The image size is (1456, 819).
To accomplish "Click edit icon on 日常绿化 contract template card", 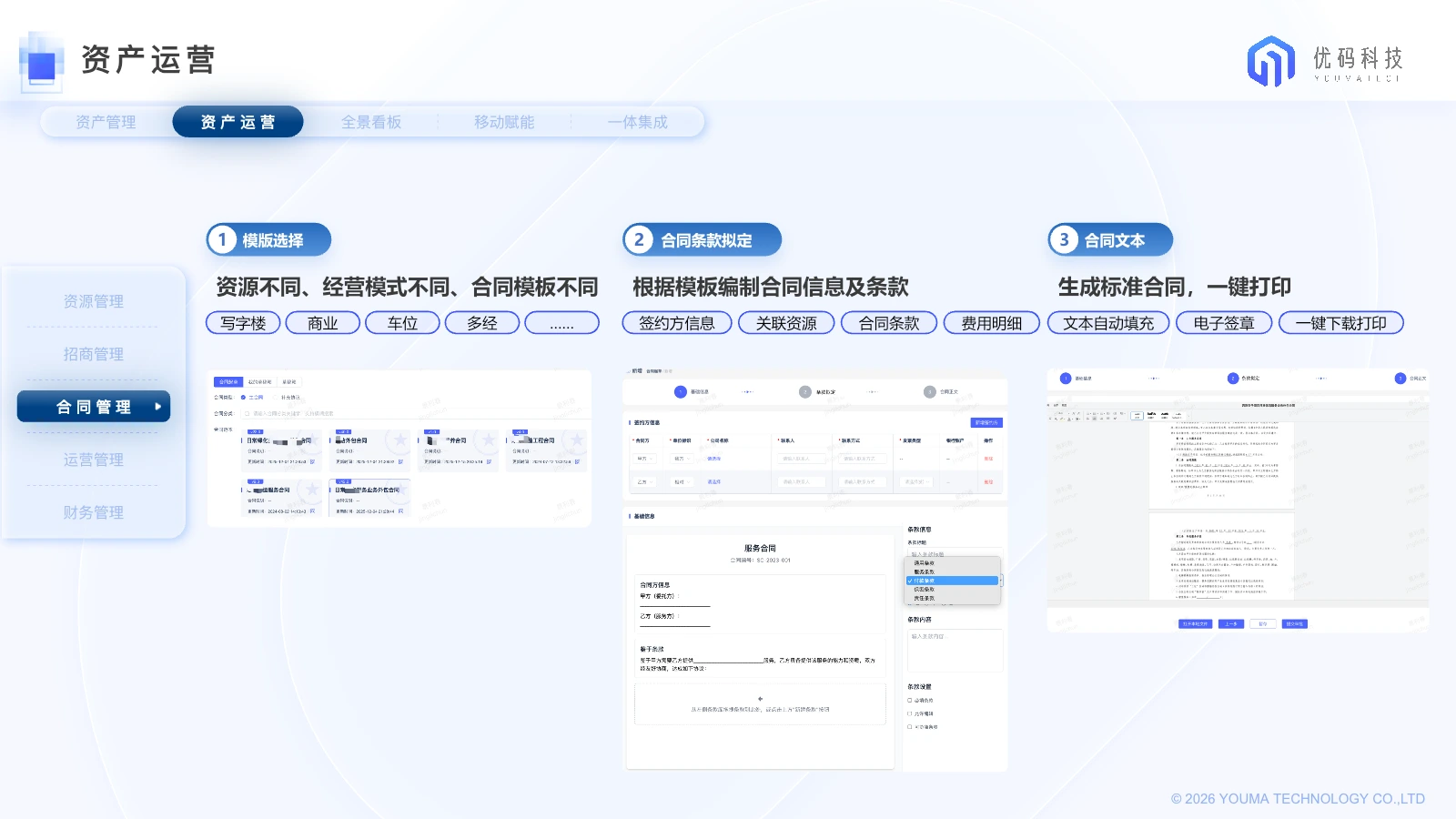I will click(x=312, y=461).
